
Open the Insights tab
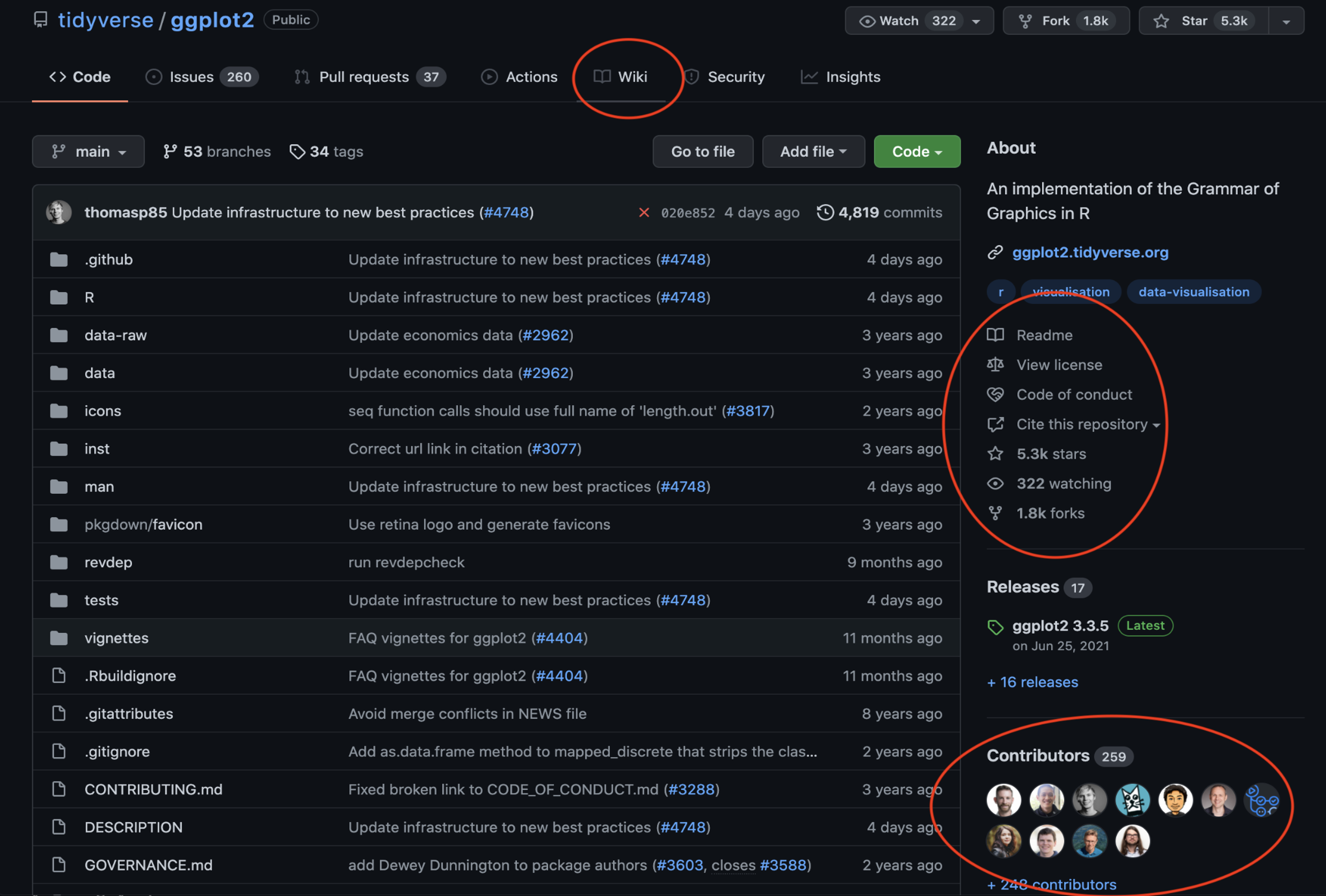841,76
